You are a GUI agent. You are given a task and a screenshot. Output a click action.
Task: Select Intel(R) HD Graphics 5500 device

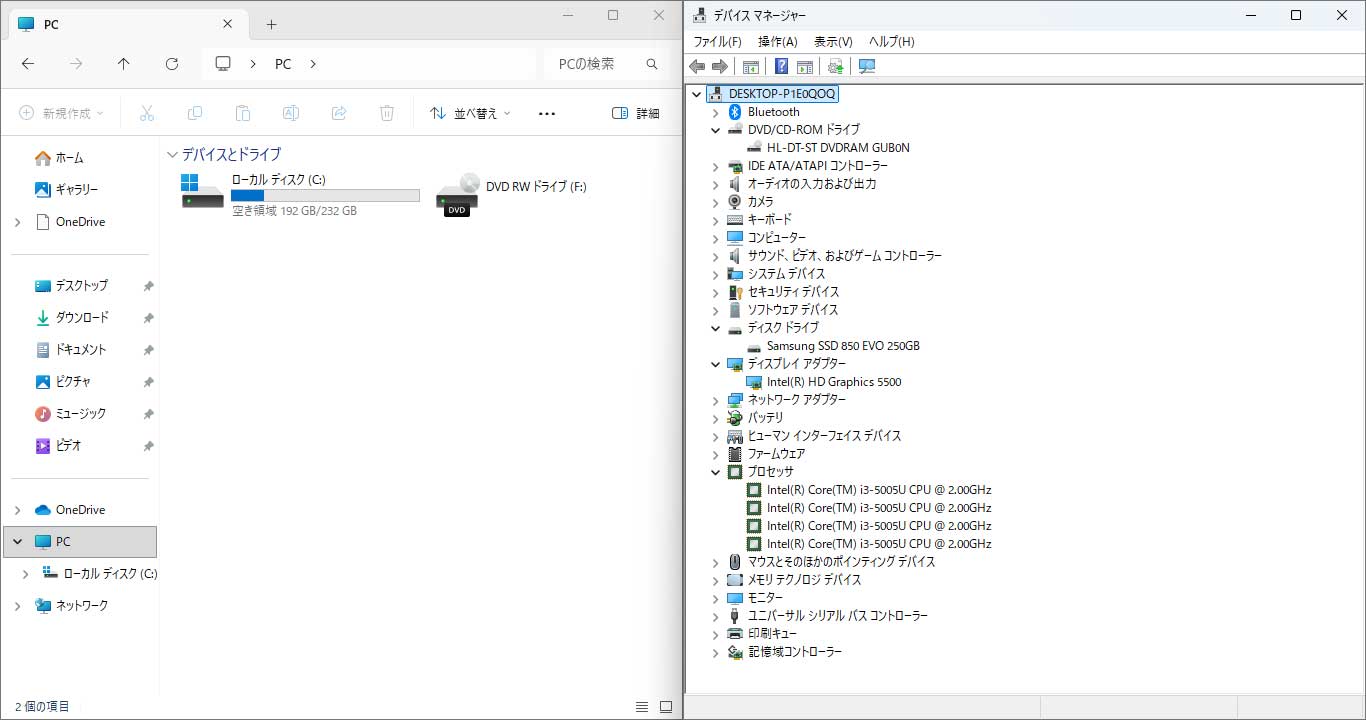click(x=833, y=382)
